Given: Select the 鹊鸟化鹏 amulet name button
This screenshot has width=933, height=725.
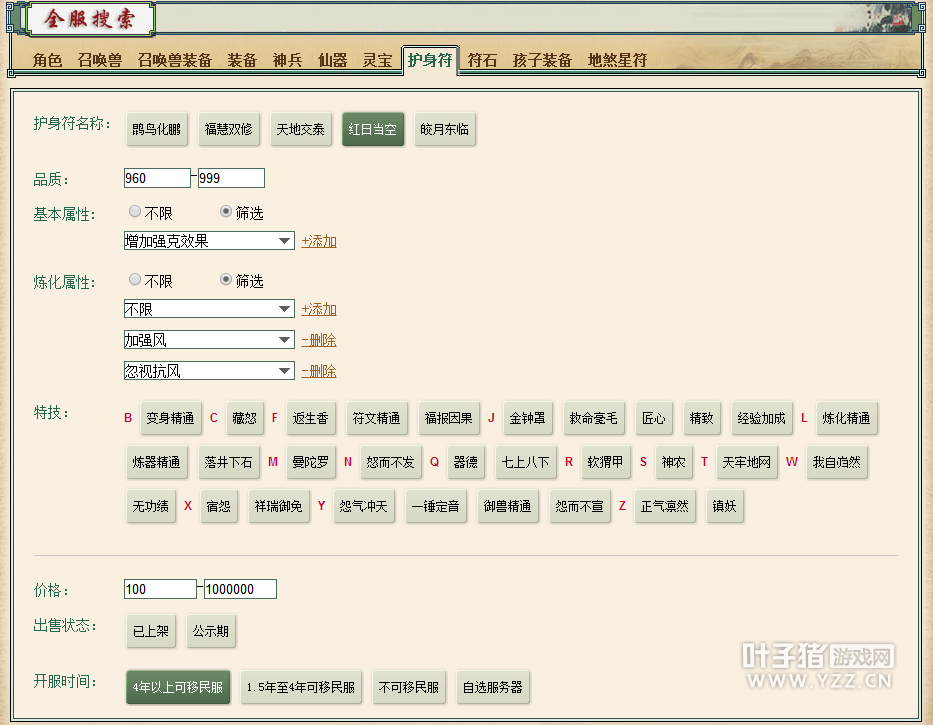Looking at the screenshot, I should (x=157, y=129).
